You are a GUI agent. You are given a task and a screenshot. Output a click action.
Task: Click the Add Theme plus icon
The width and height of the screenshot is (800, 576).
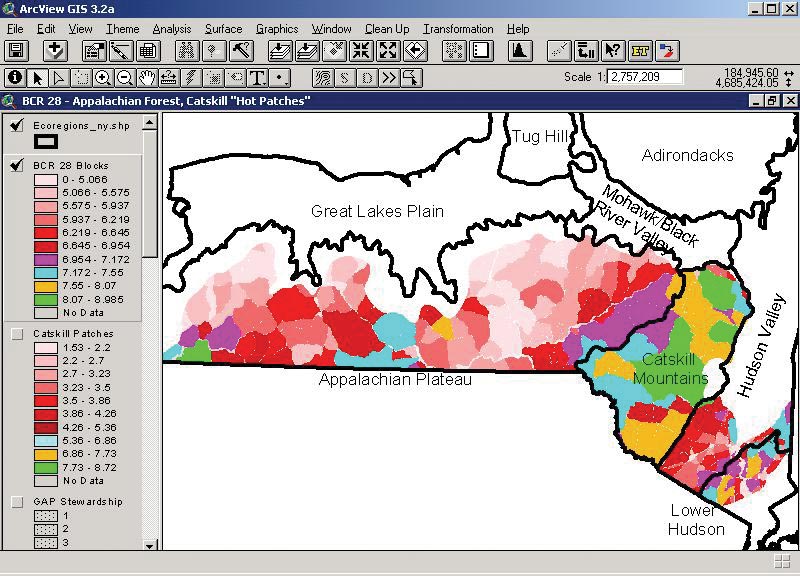tap(55, 51)
